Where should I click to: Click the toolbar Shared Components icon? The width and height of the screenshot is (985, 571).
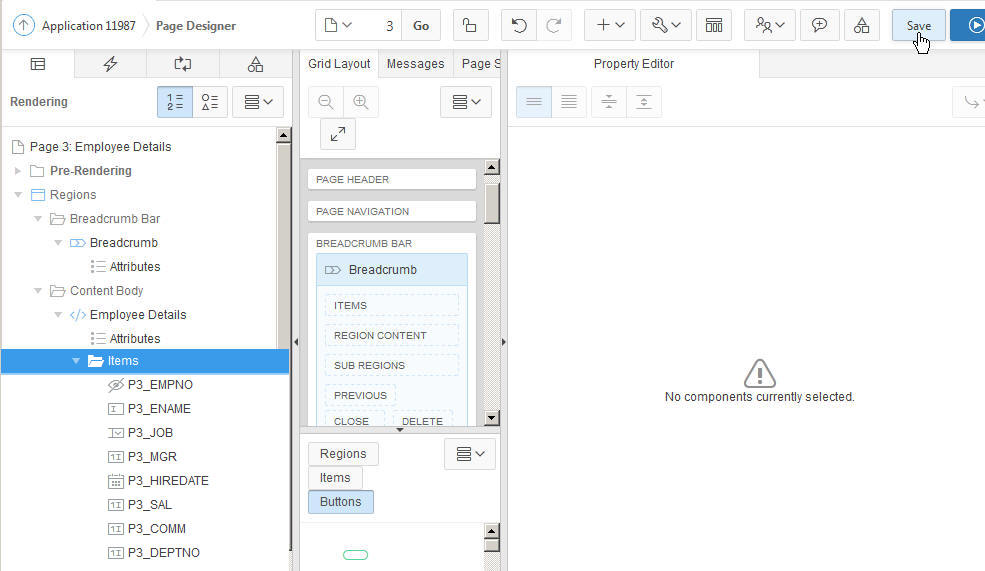(x=861, y=25)
